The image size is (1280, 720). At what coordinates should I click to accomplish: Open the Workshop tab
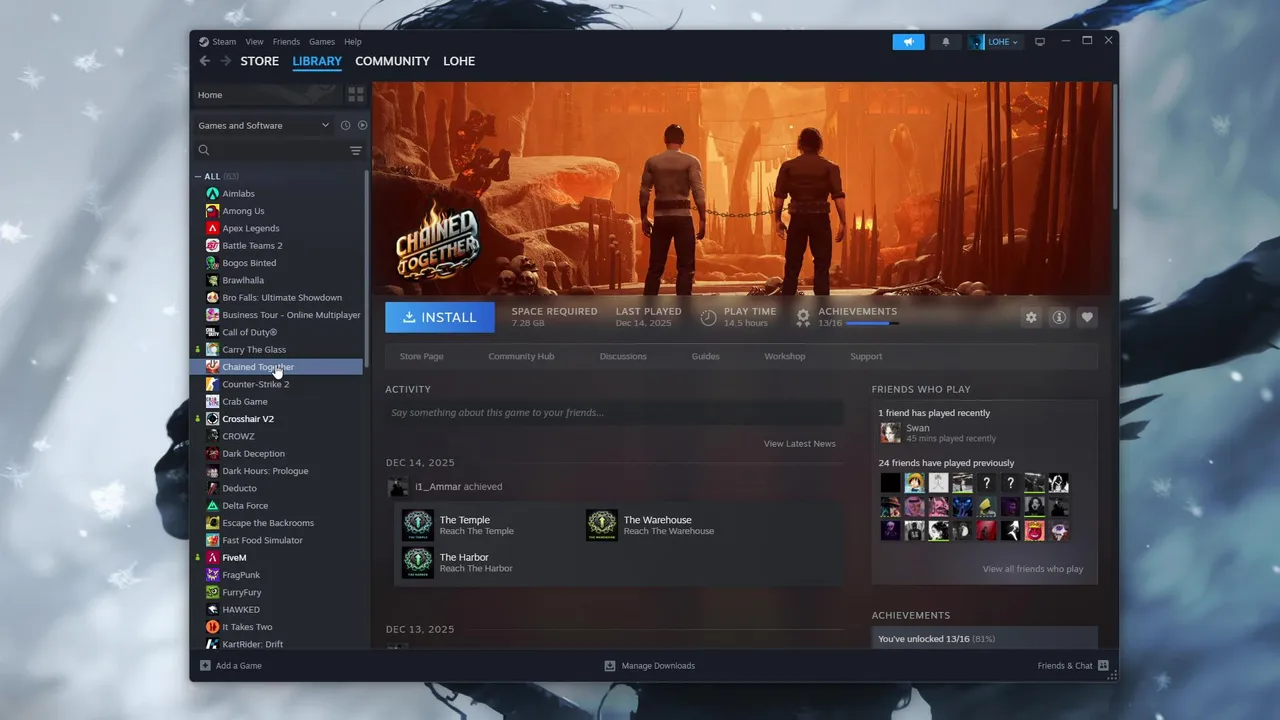click(x=785, y=357)
